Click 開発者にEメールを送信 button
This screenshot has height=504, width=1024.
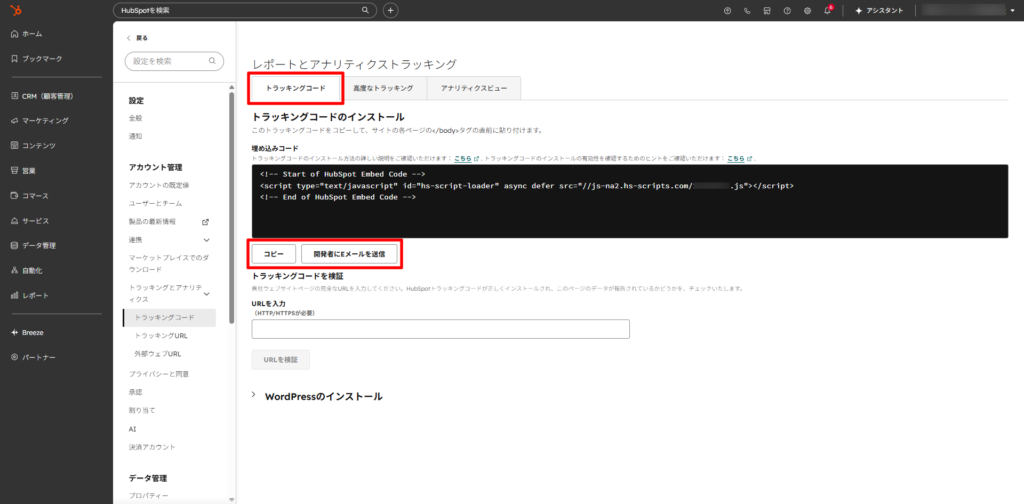[349, 254]
